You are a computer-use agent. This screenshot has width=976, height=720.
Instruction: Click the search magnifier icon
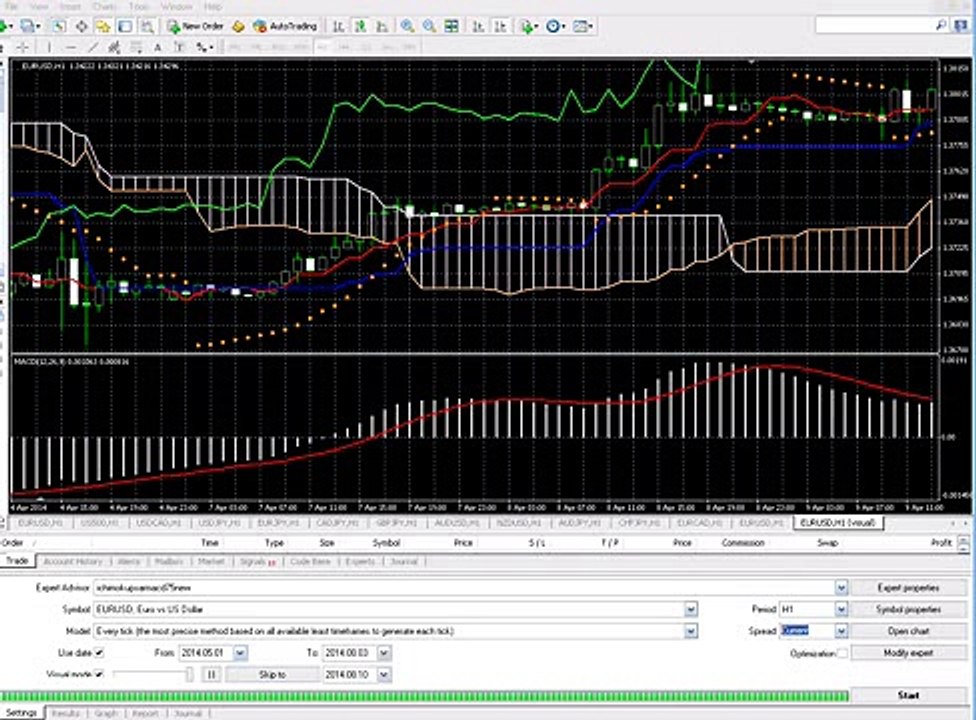pos(941,25)
